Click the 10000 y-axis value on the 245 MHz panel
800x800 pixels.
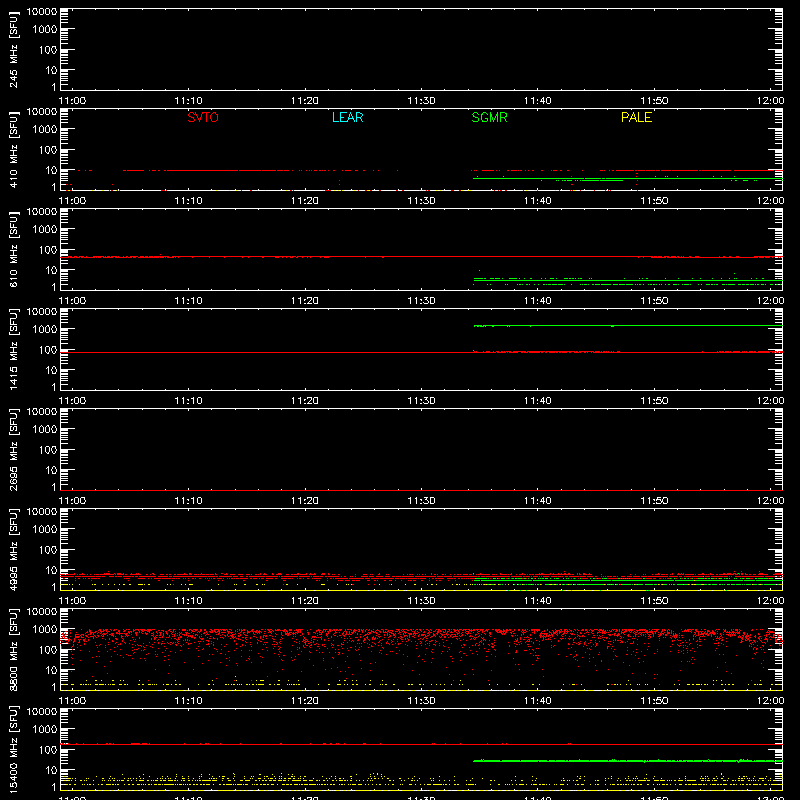pyautogui.click(x=42, y=12)
